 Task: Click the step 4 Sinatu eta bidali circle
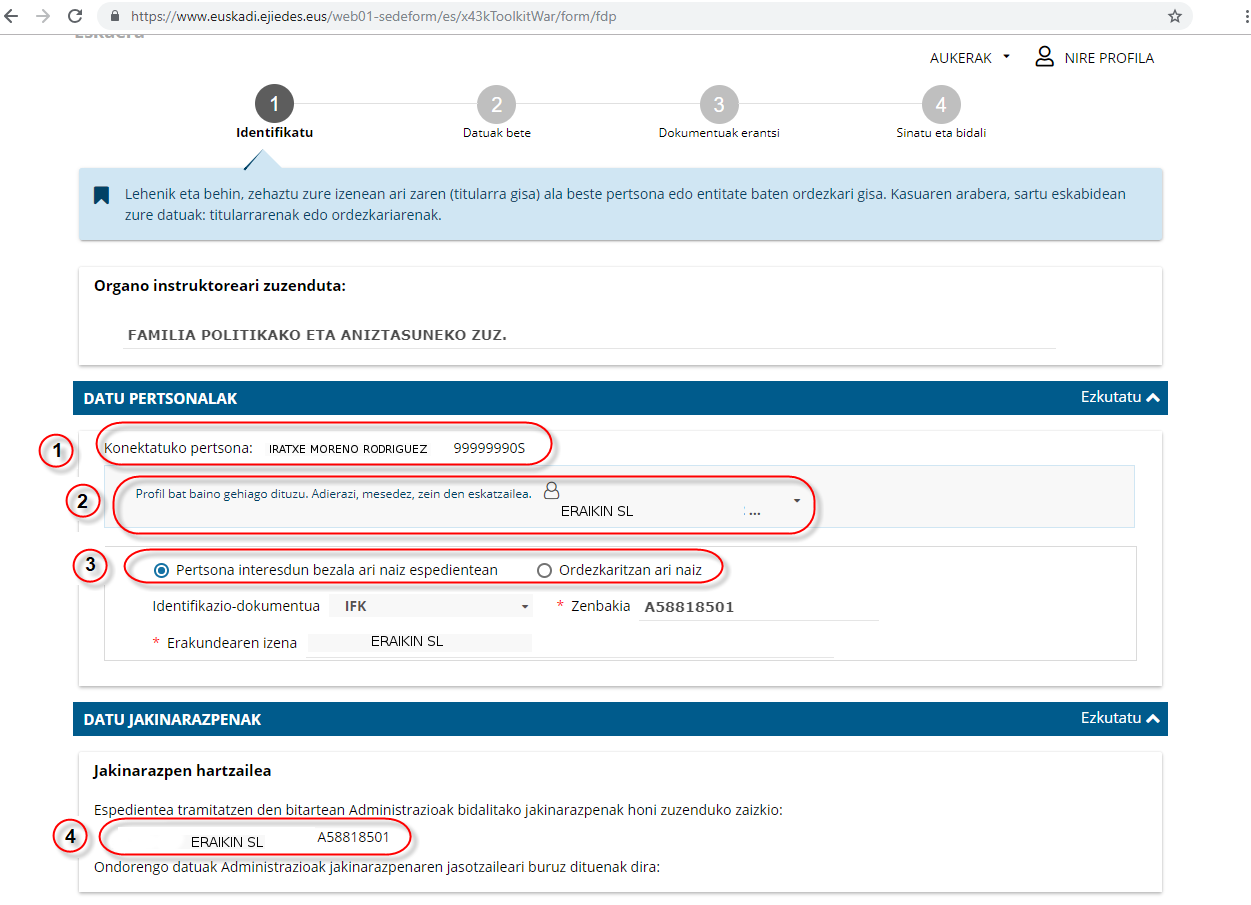pos(940,104)
